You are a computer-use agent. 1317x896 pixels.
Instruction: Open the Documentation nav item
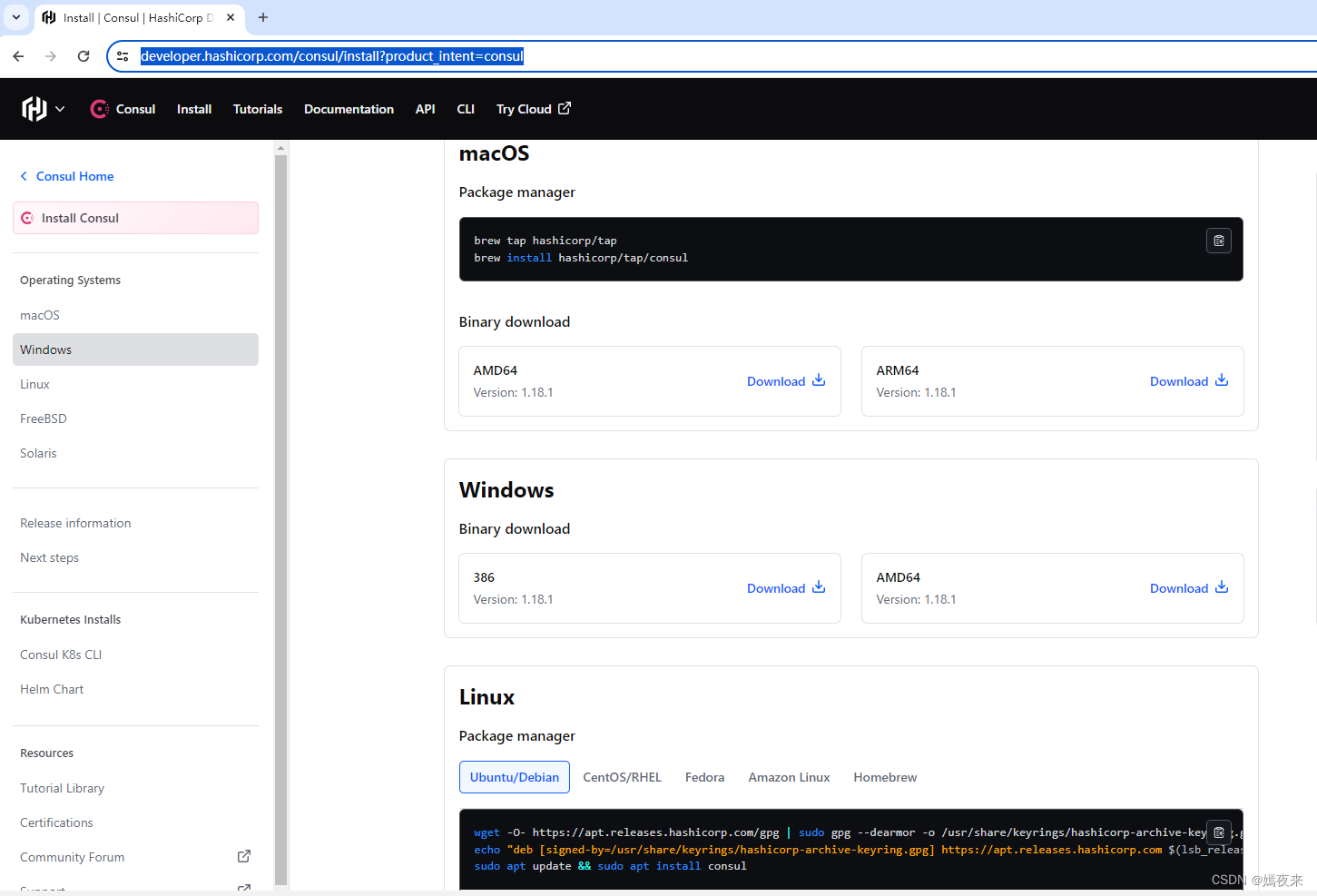coord(349,109)
